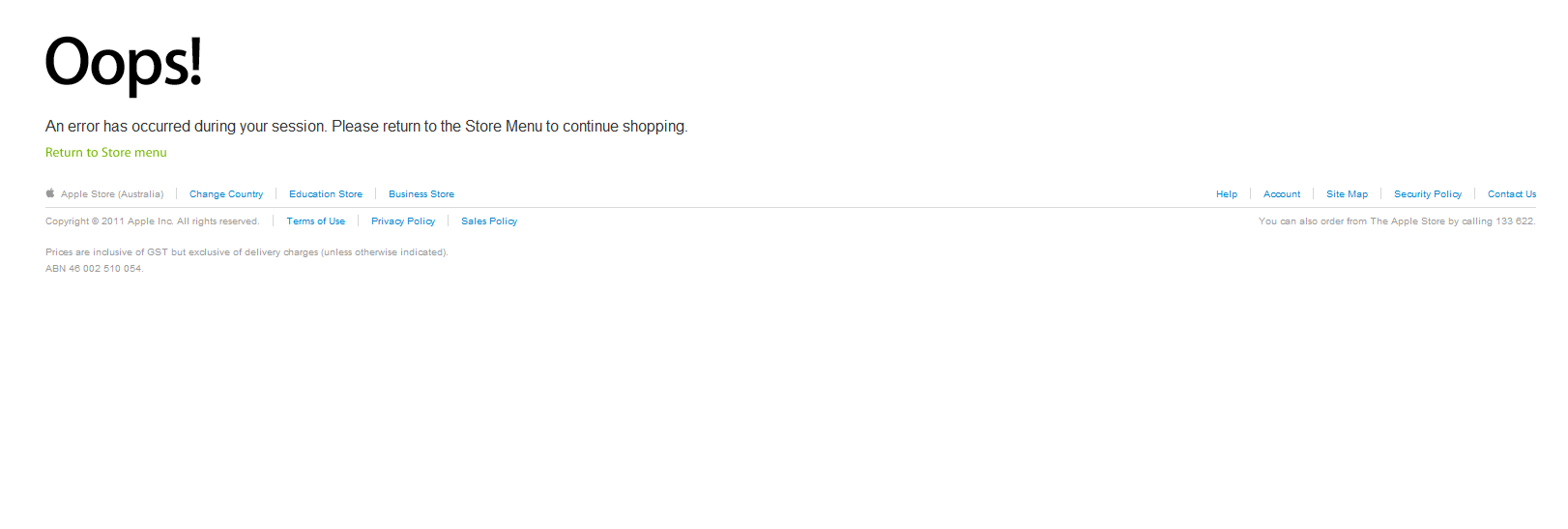Open the Sales Policy link
The width and height of the screenshot is (1568, 529).
(x=489, y=221)
